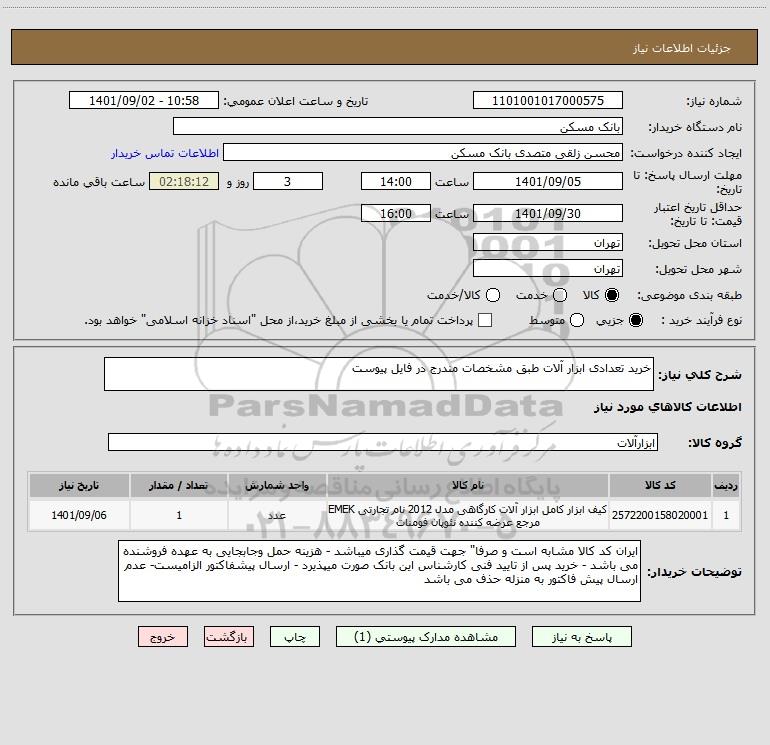Select the خدمت radio button
The width and height of the screenshot is (770, 745).
click(x=560, y=295)
